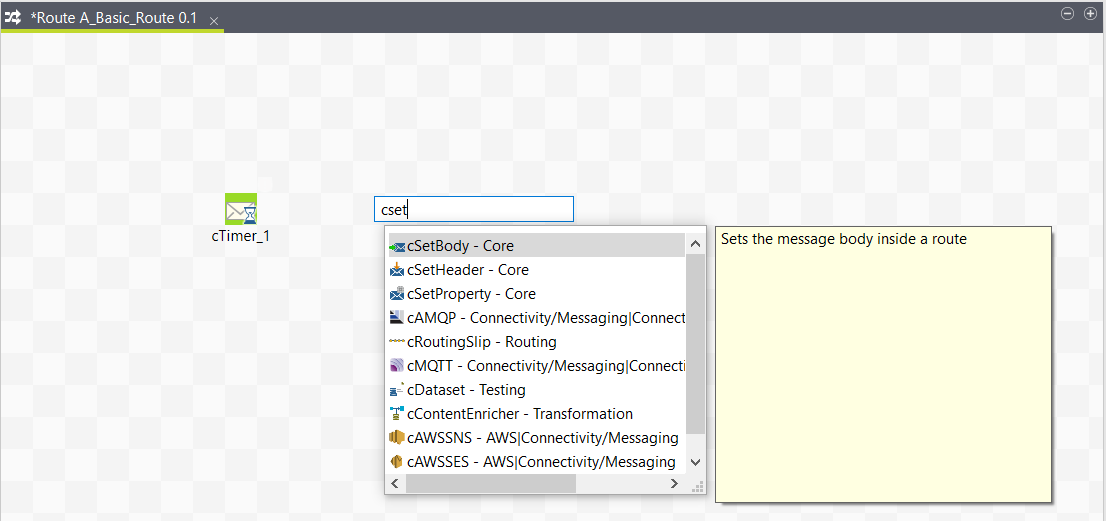The height and width of the screenshot is (521, 1106).
Task: Click the cSetProperty envelope icon
Action: coord(397,294)
